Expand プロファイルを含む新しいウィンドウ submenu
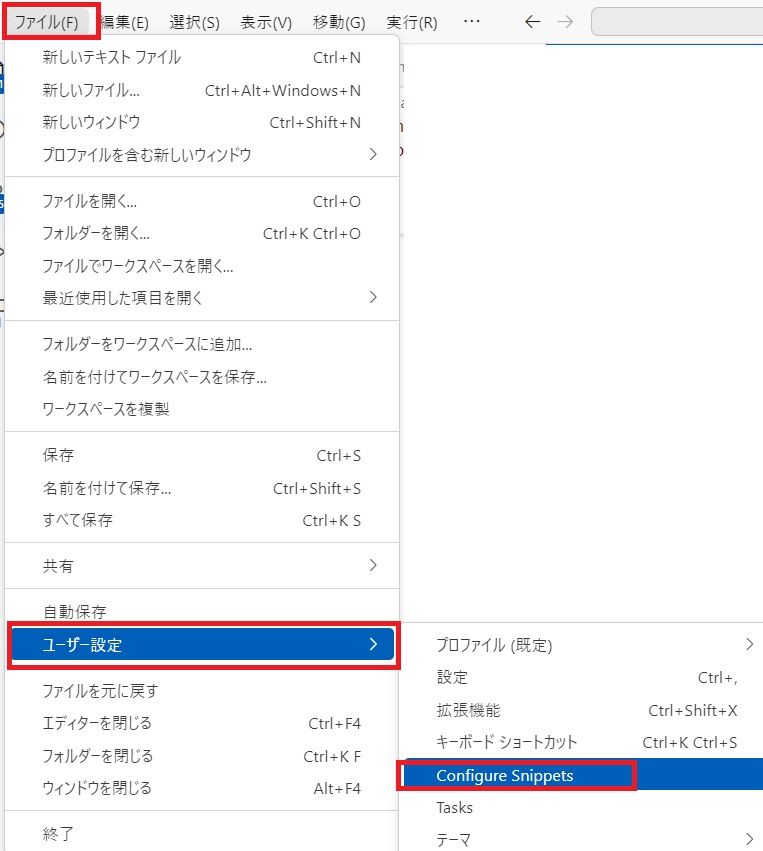The width and height of the screenshot is (763, 851). coord(202,155)
